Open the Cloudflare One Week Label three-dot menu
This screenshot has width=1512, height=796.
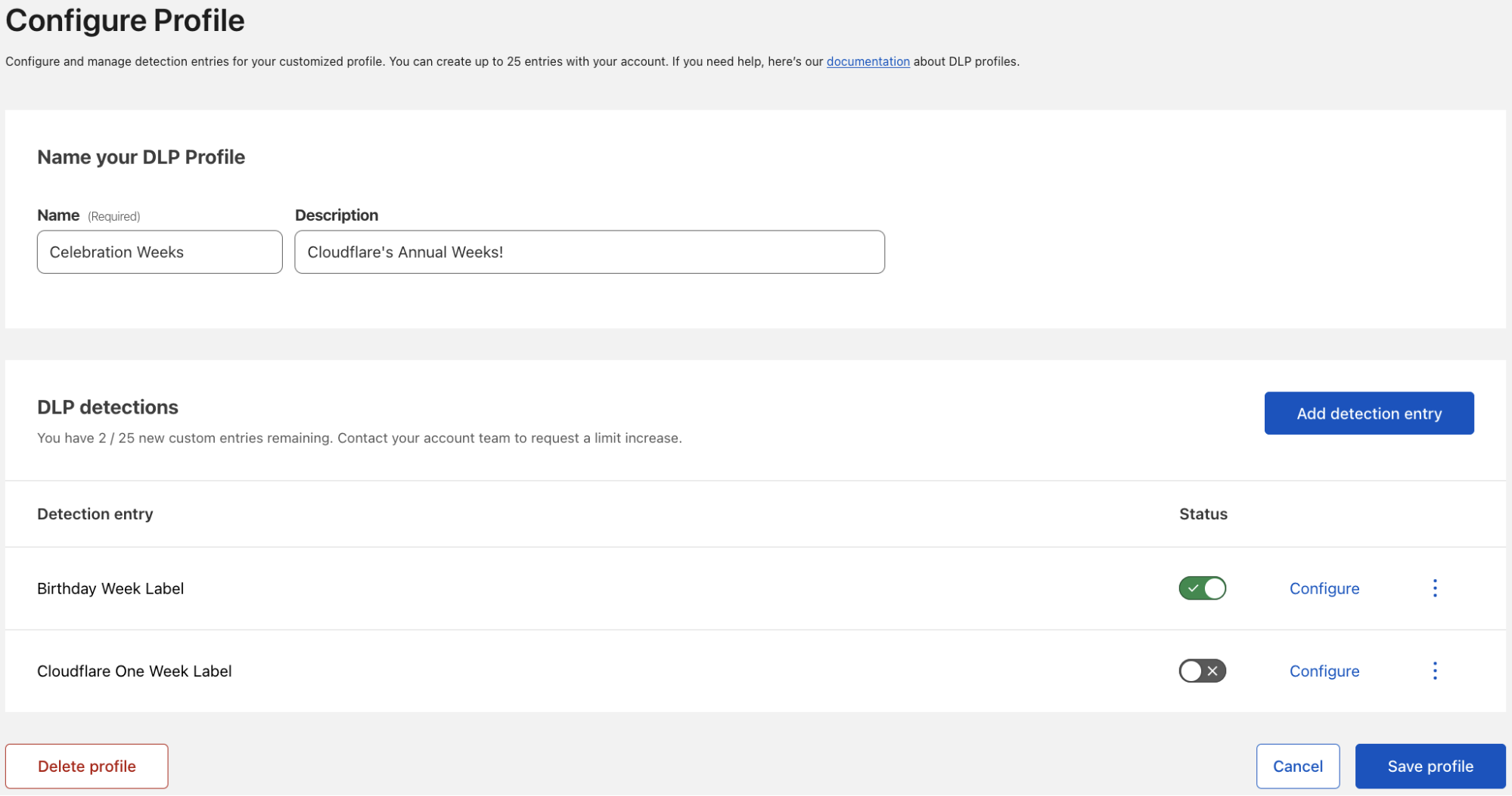point(1434,671)
